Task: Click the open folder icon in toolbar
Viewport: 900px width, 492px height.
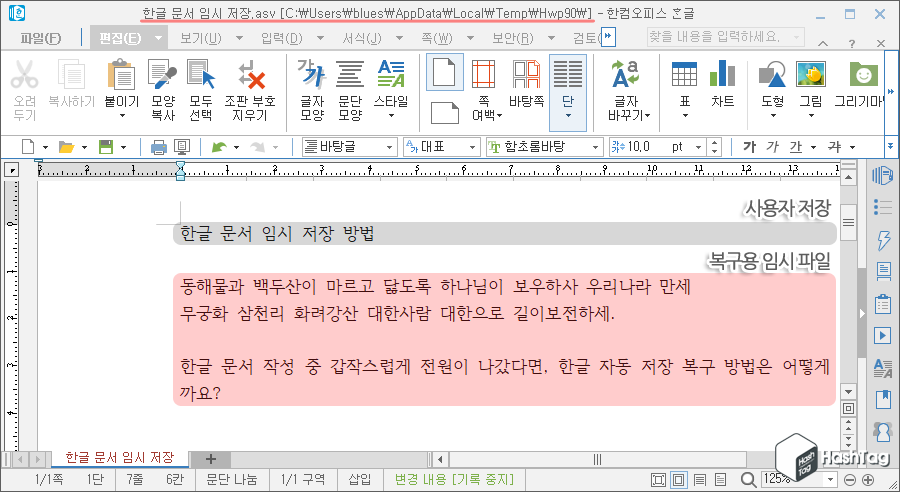Action: tap(67, 147)
